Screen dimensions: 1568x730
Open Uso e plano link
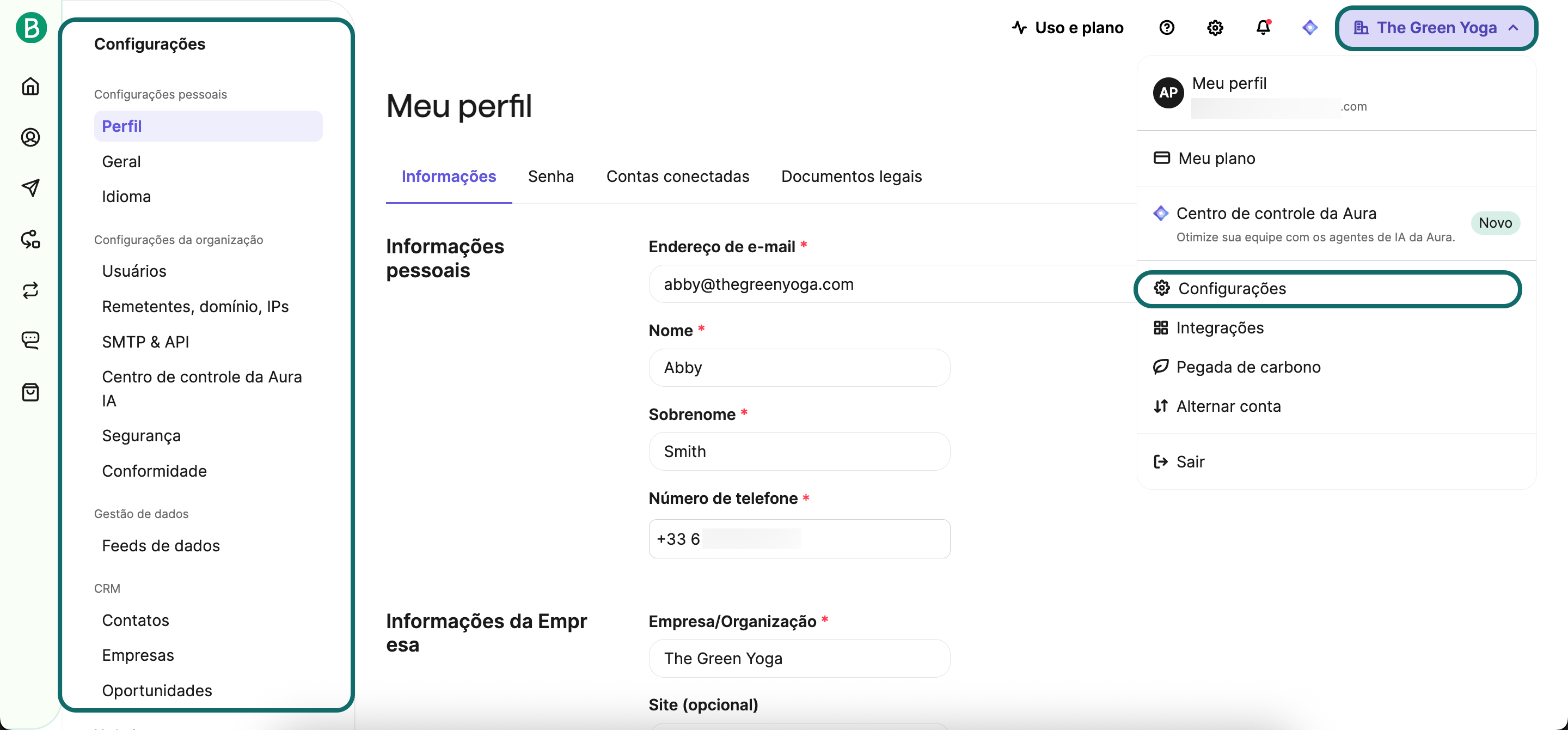pos(1068,28)
